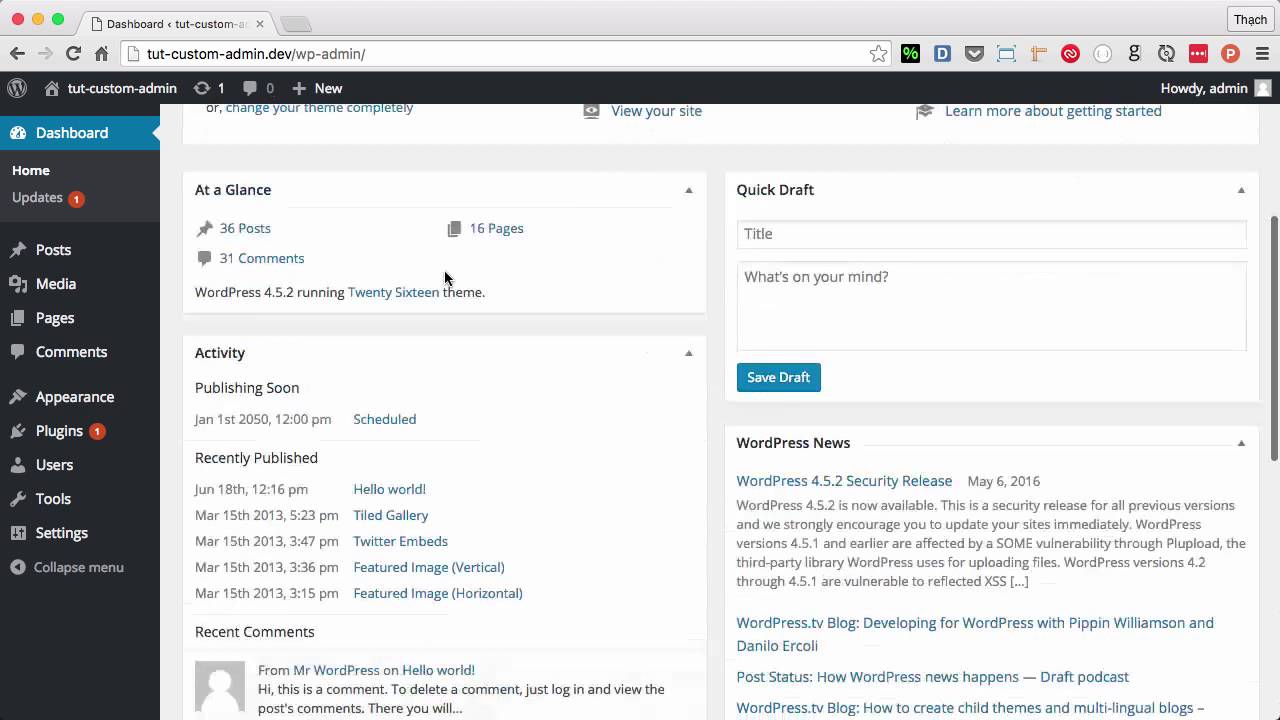Click the Posts pin icon in sidebar
Viewport: 1280px width, 720px height.
18,250
